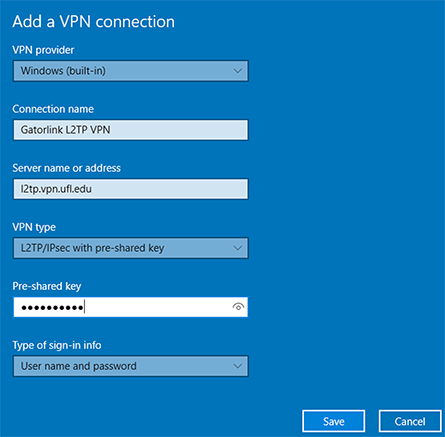Focus the Gatorlink L2TP VPN name field
Image resolution: width=445 pixels, height=437 pixels.
tap(131, 130)
